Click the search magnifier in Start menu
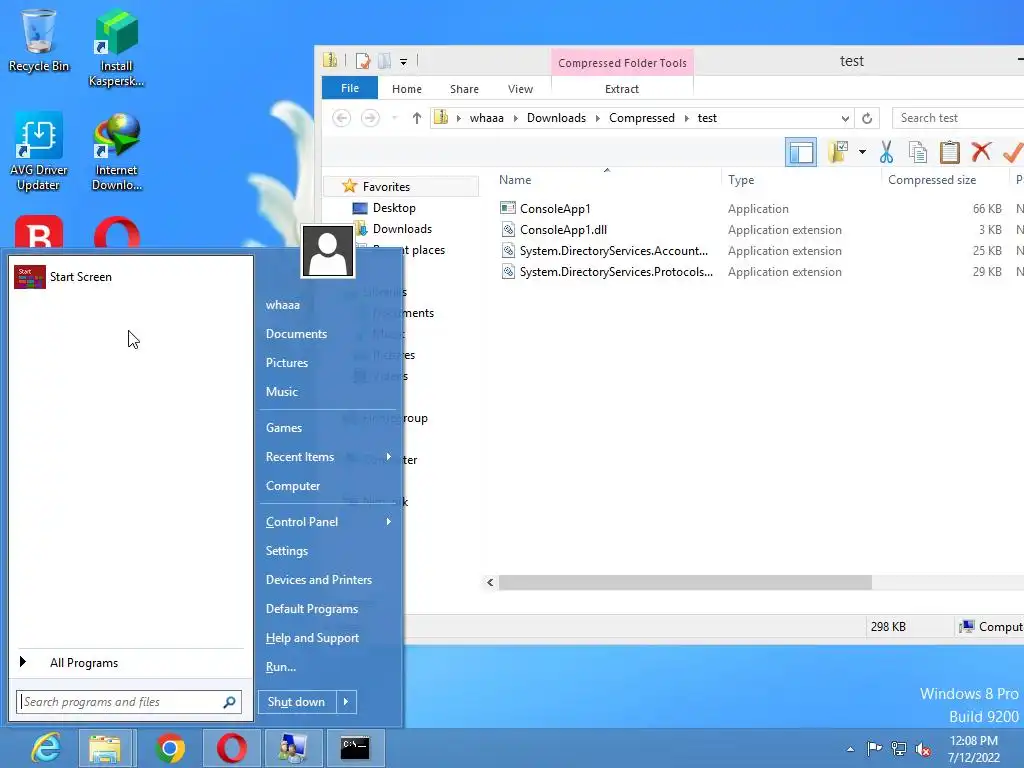This screenshot has height=768, width=1024. point(229,702)
